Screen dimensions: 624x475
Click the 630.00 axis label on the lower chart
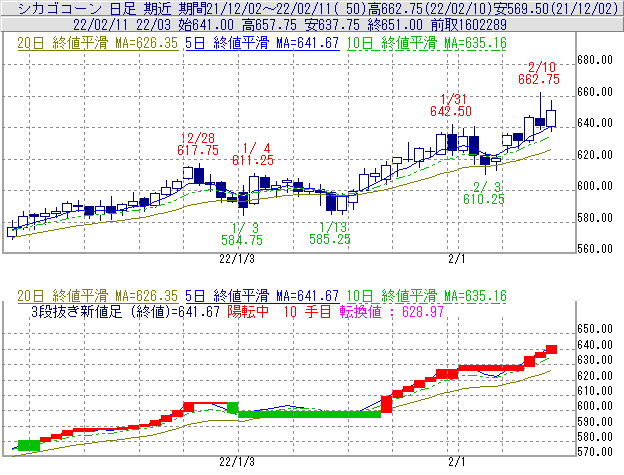coord(595,360)
